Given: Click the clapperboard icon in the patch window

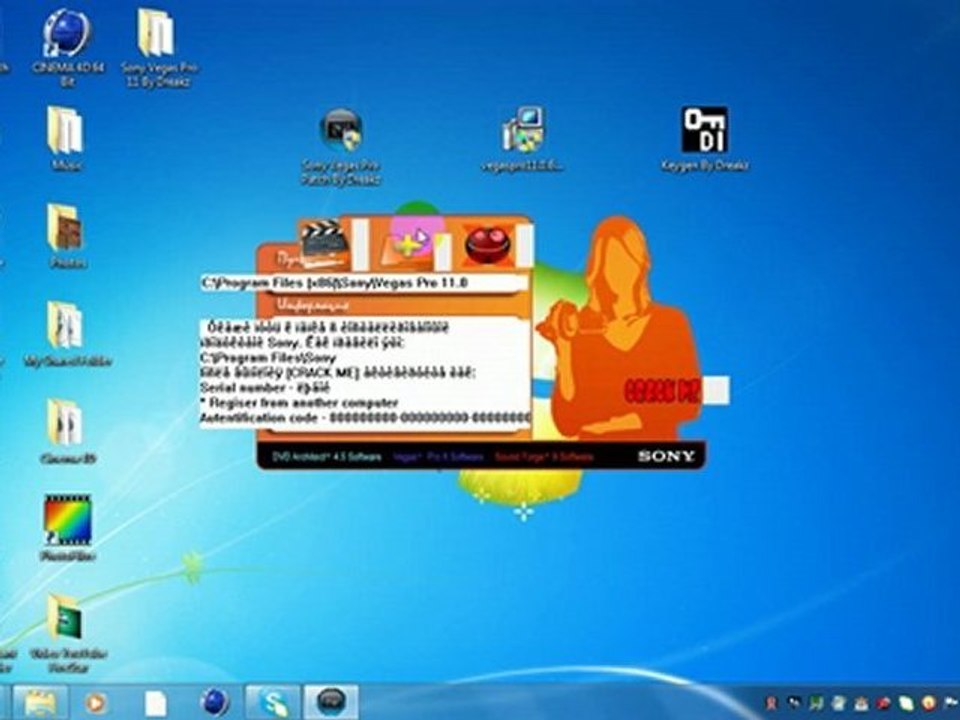Looking at the screenshot, I should click(x=324, y=244).
